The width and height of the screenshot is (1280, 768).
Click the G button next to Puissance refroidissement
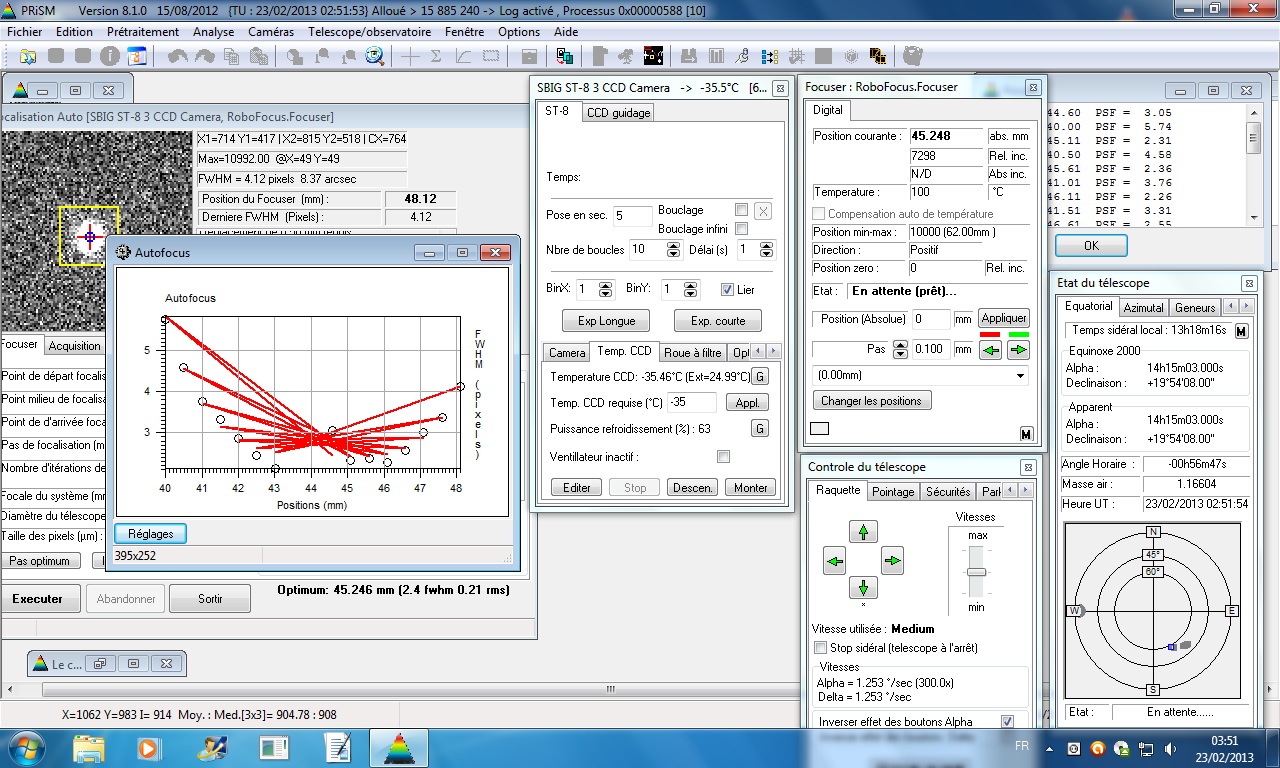click(x=760, y=429)
